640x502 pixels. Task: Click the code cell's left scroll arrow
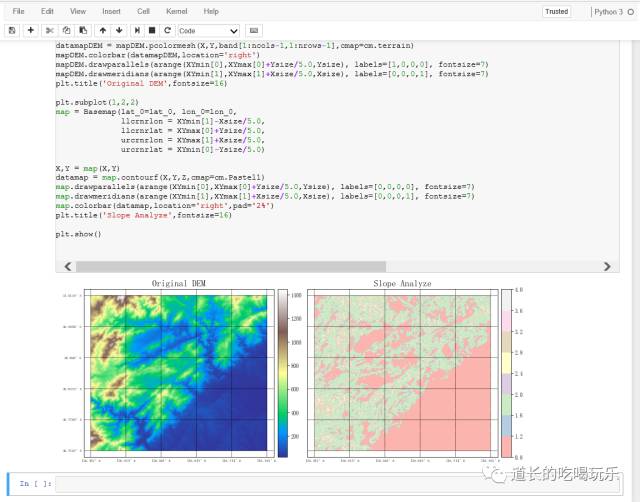click(x=68, y=267)
